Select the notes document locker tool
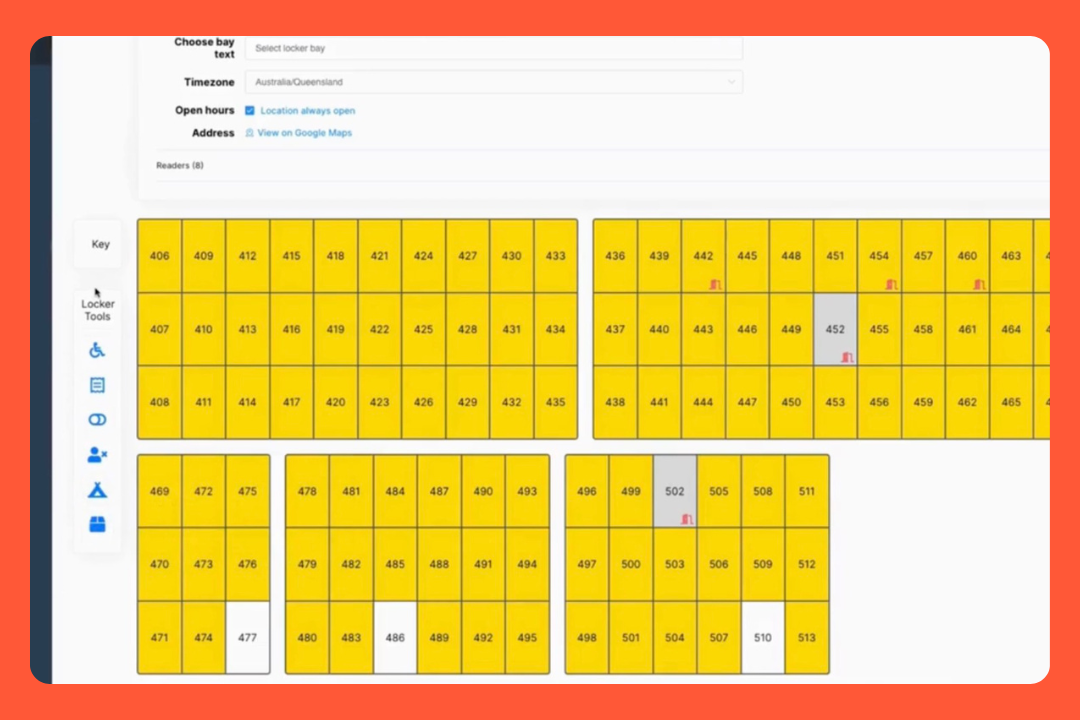The image size is (1080, 720). click(97, 384)
